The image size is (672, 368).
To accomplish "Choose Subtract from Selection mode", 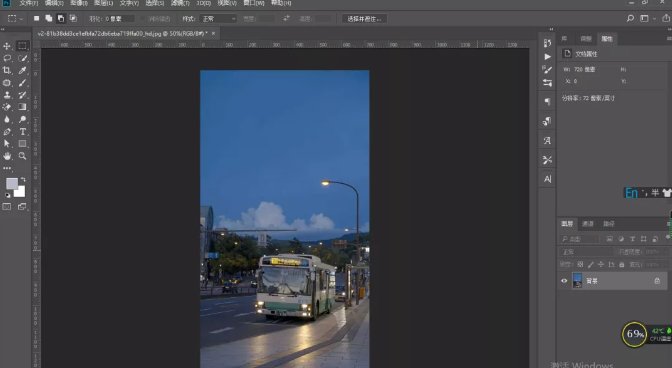I will click(61, 18).
